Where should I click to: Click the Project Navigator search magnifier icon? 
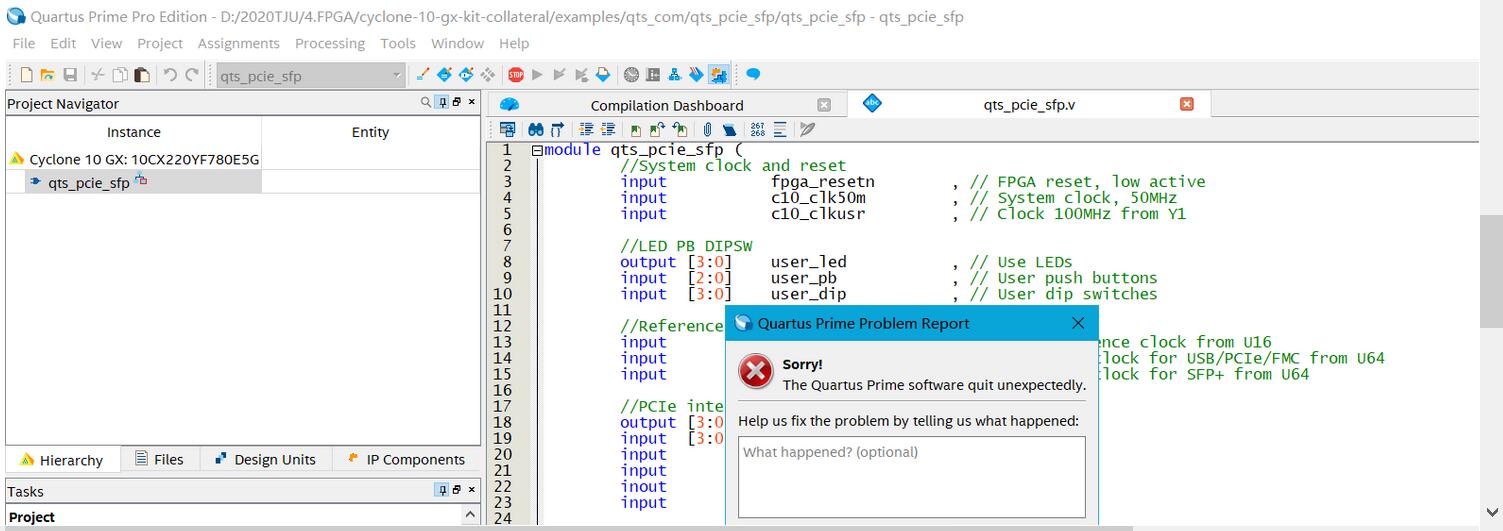[426, 102]
